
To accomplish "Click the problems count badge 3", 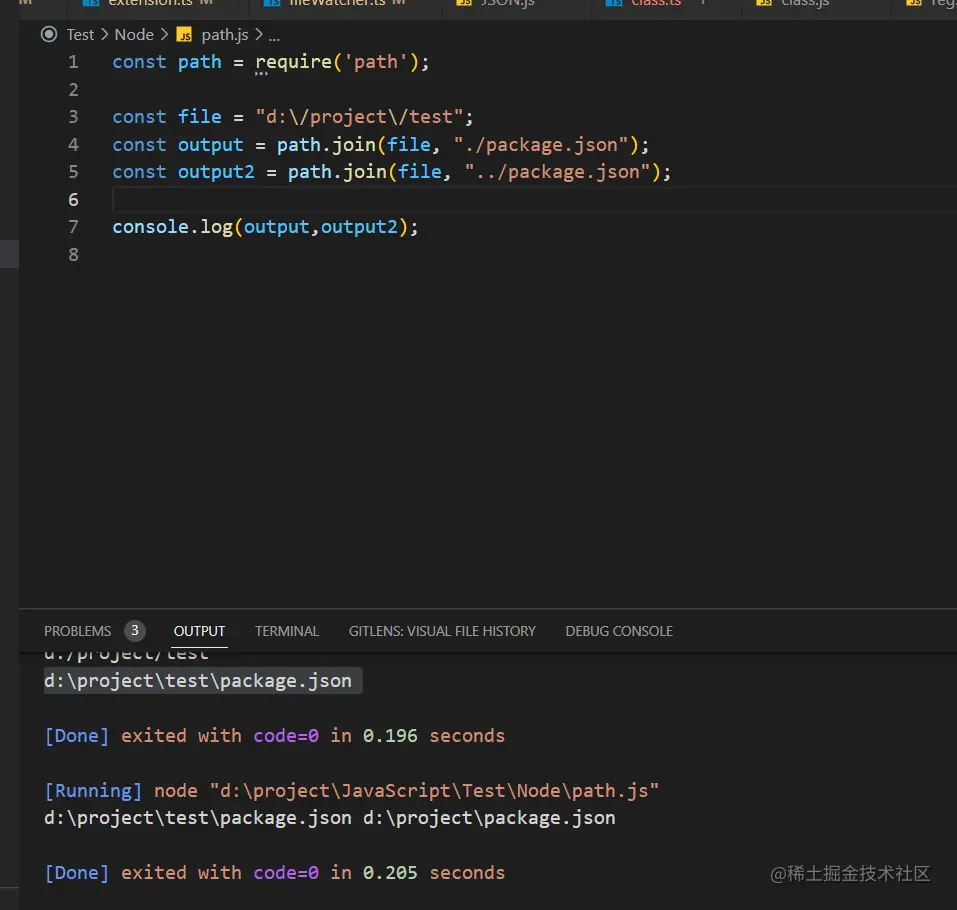I will tap(135, 630).
